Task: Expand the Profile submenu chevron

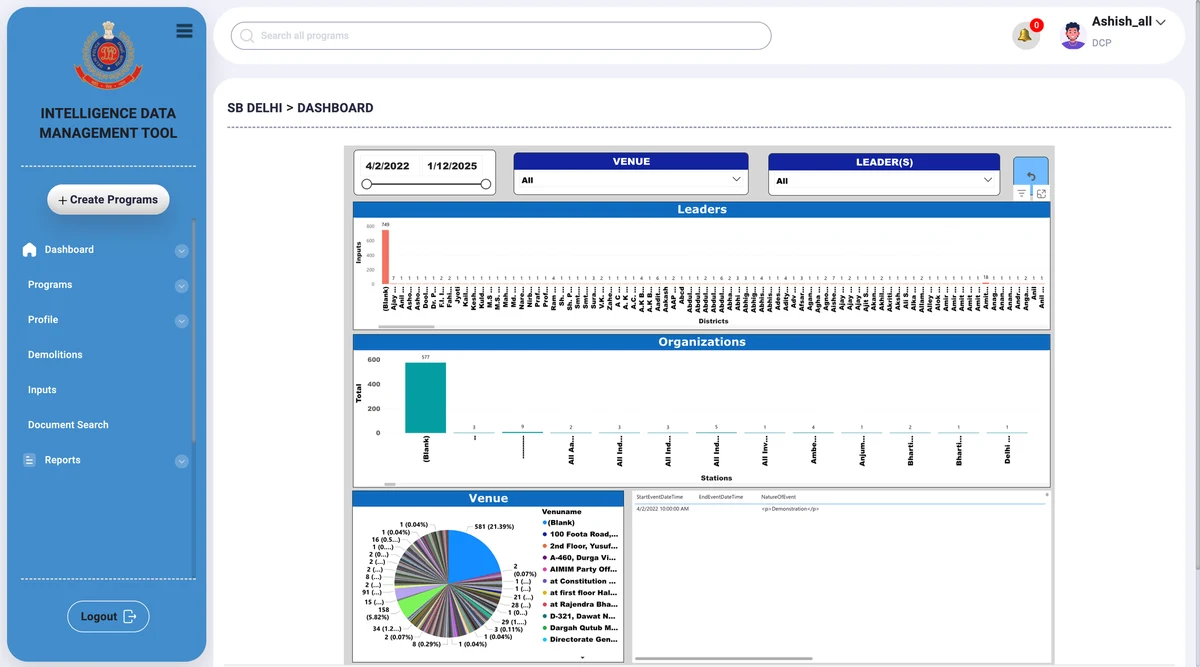Action: (x=181, y=321)
